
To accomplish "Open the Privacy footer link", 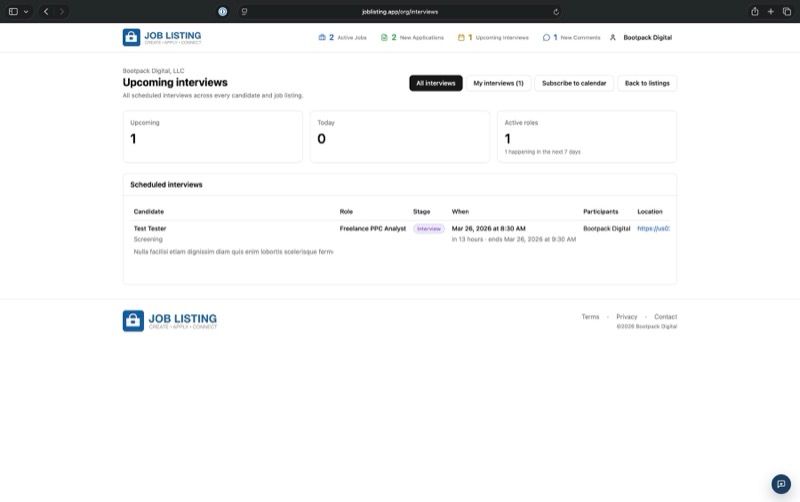I will pos(627,317).
